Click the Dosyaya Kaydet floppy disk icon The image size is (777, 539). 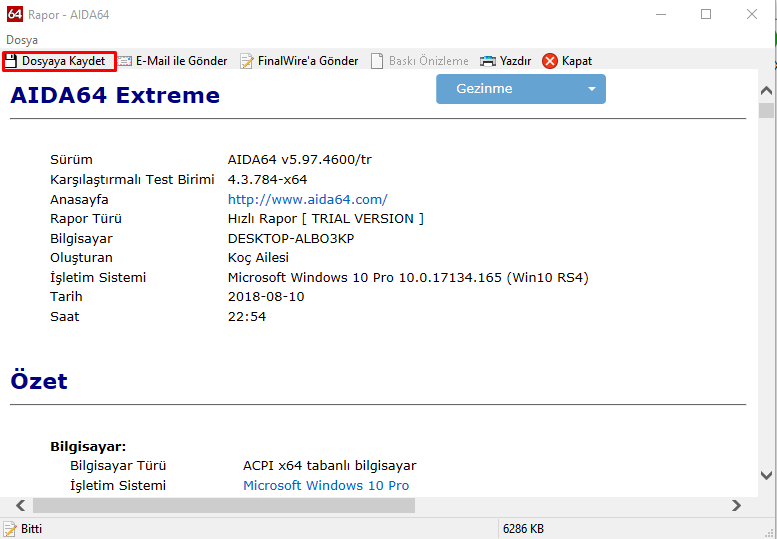[10, 61]
